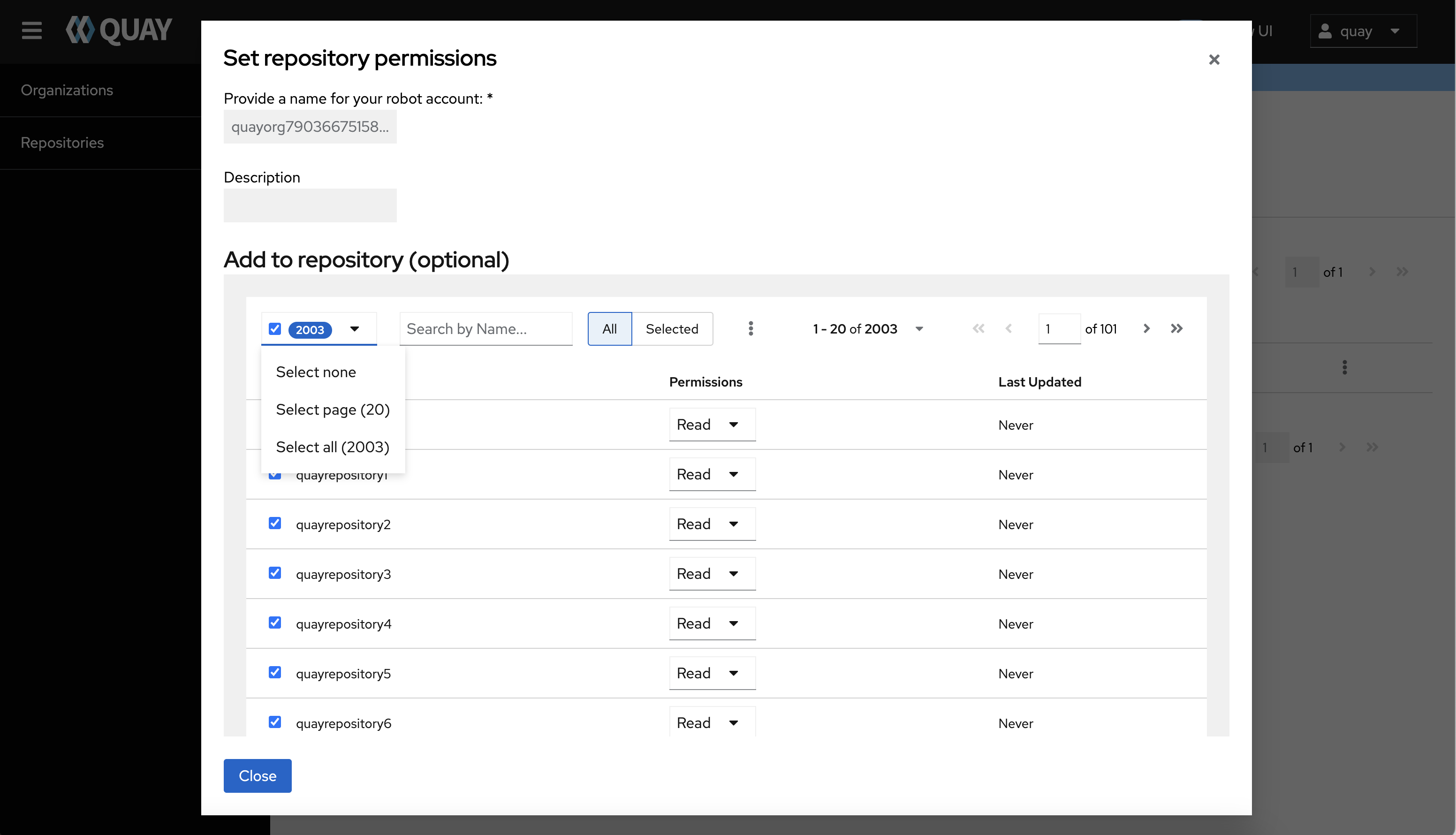
Task: Choose Select all (2003) option
Action: pyautogui.click(x=333, y=448)
